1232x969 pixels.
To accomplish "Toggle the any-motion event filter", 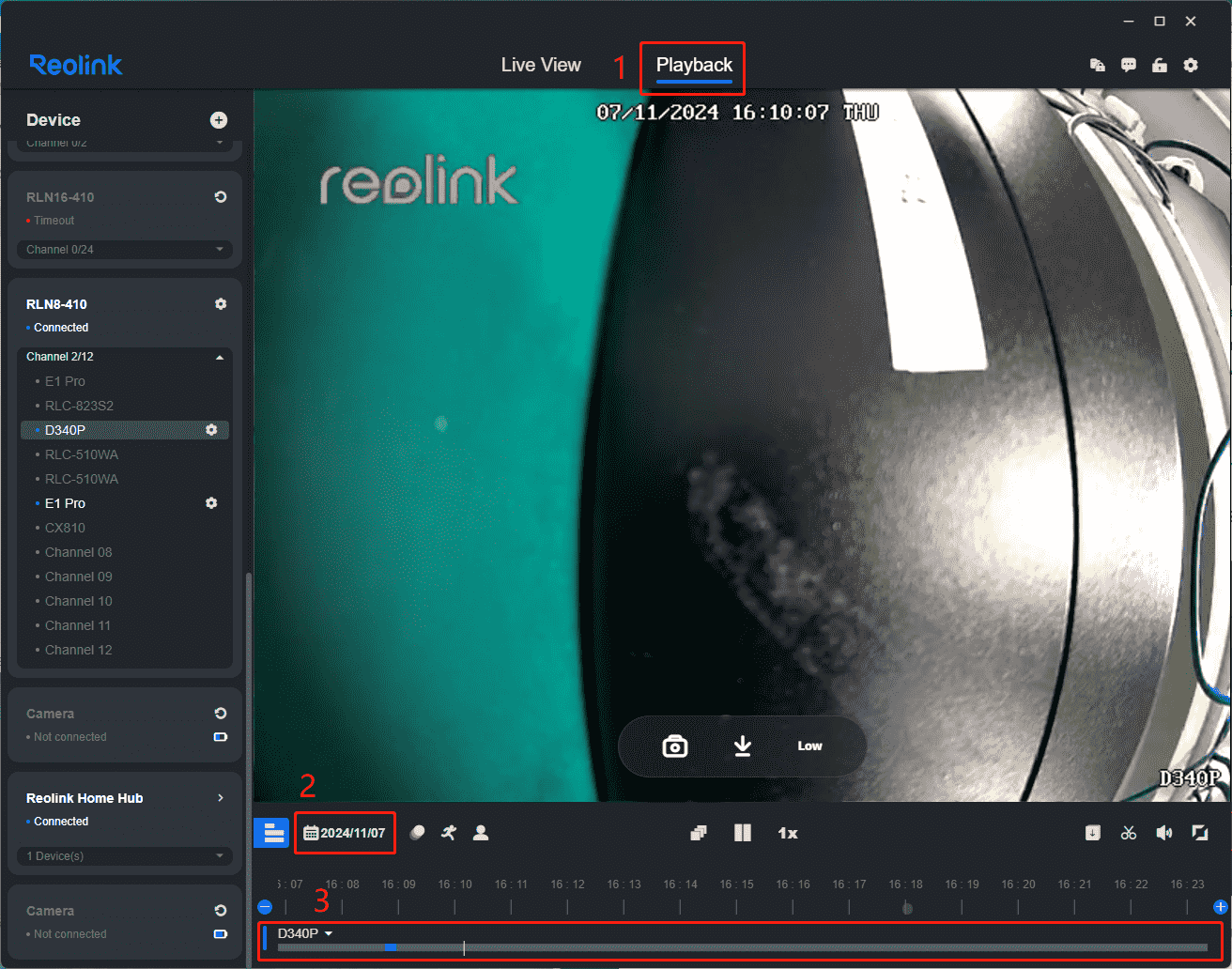I will tap(418, 833).
